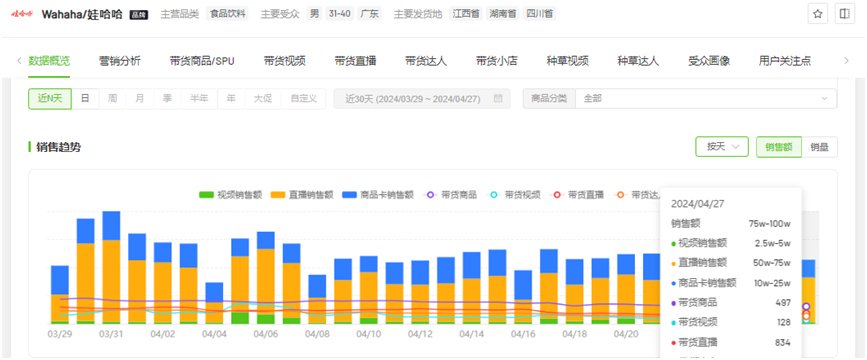Open the 带货视频 tab
Viewport: 867px width, 360px height.
click(285, 61)
